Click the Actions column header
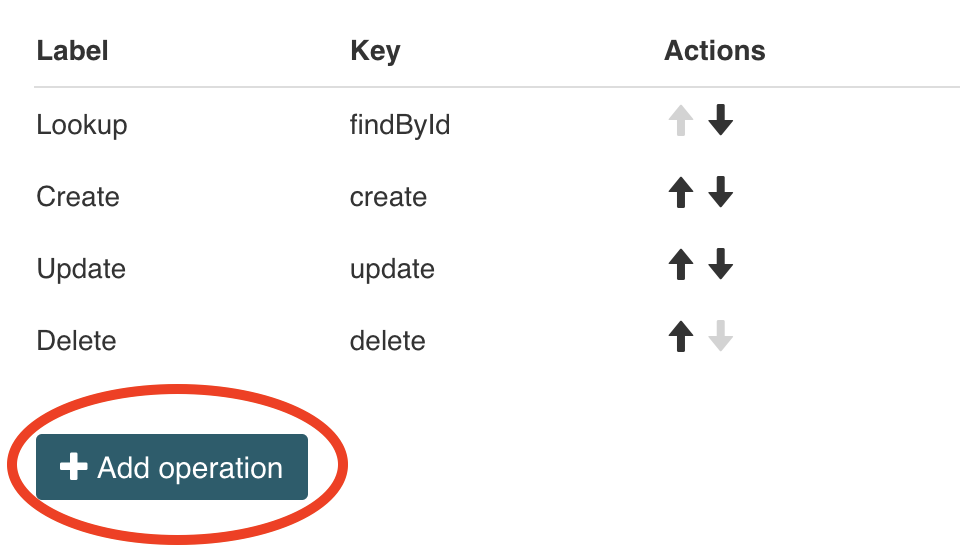The height and width of the screenshot is (558, 960). coord(714,51)
